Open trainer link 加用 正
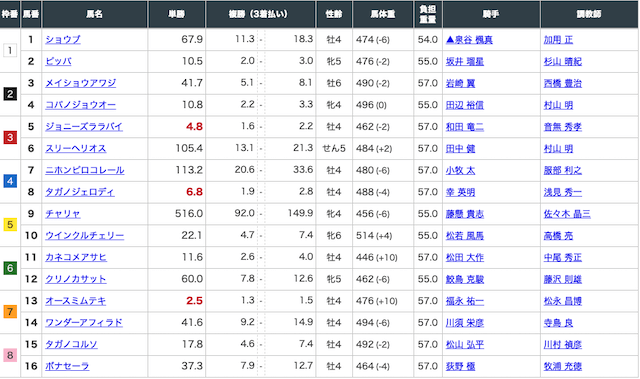Viewport: 640px width, 379px height. (x=558, y=40)
